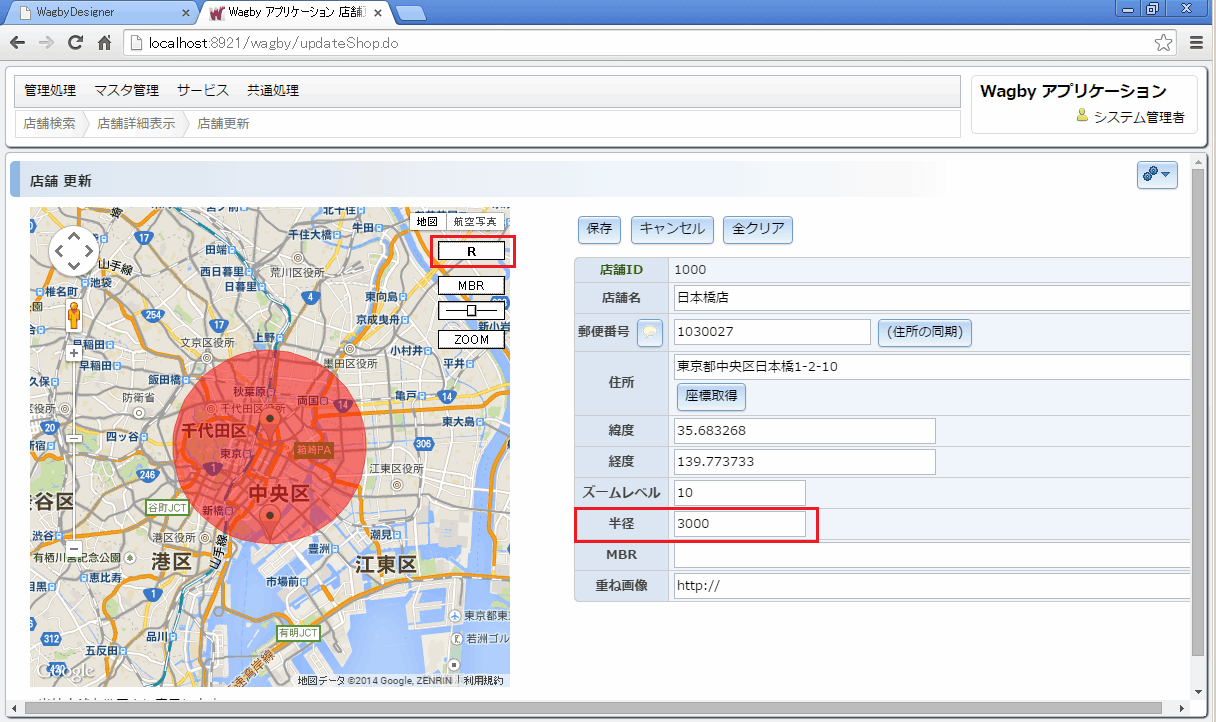Click the custom slider control under MBR
Image resolution: width=1216 pixels, height=722 pixels.
point(471,311)
